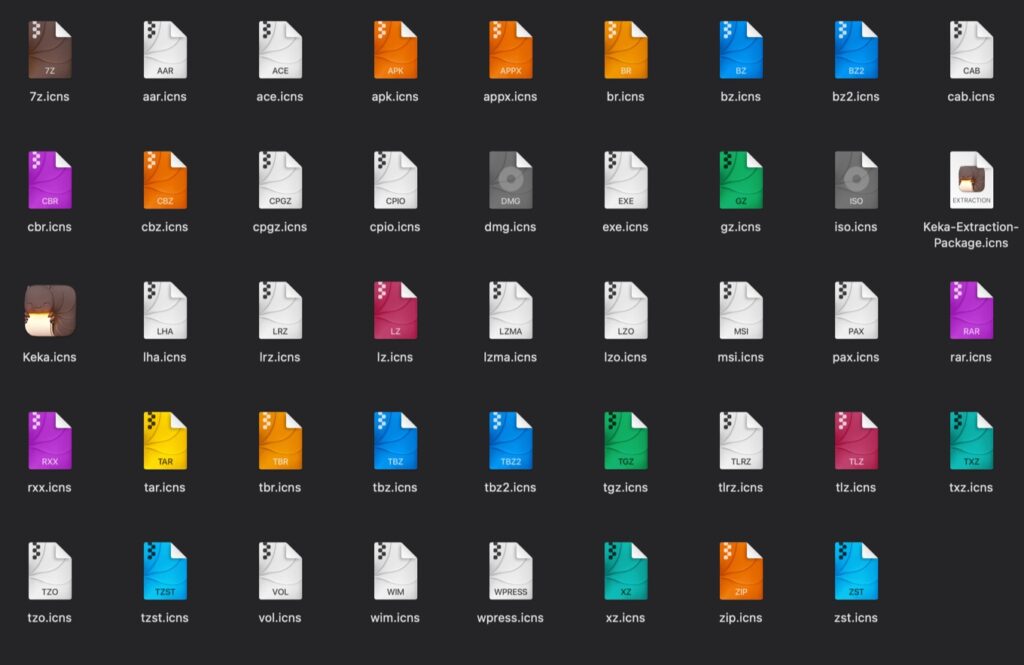1024x665 pixels.
Task: Select the lzma.icns name label
Action: pyautogui.click(x=511, y=357)
